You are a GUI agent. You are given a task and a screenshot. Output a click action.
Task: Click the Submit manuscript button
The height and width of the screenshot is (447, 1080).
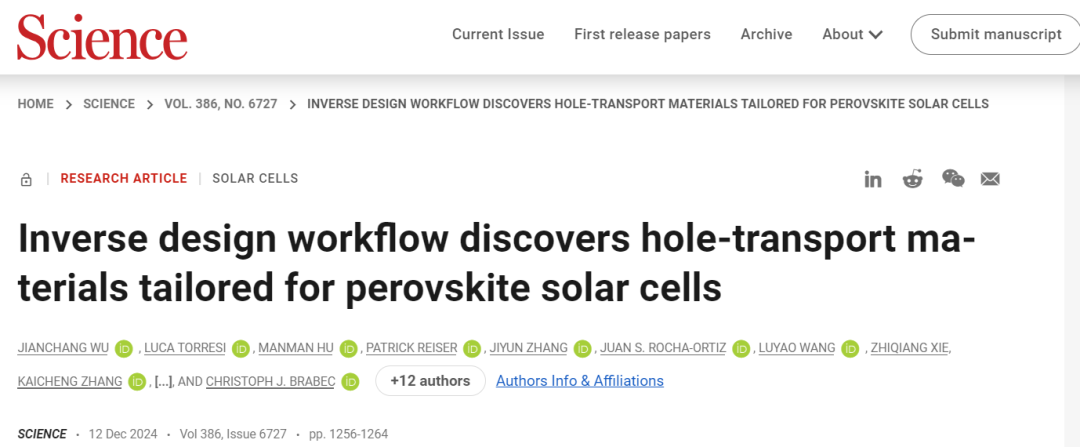click(996, 34)
